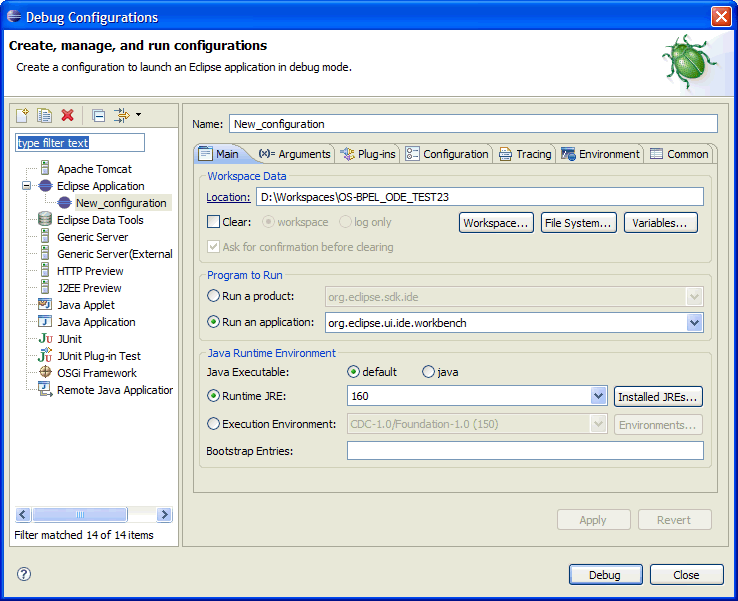Image resolution: width=738 pixels, height=601 pixels.
Task: Collapse the Eclipse Application tree node
Action: (26, 186)
